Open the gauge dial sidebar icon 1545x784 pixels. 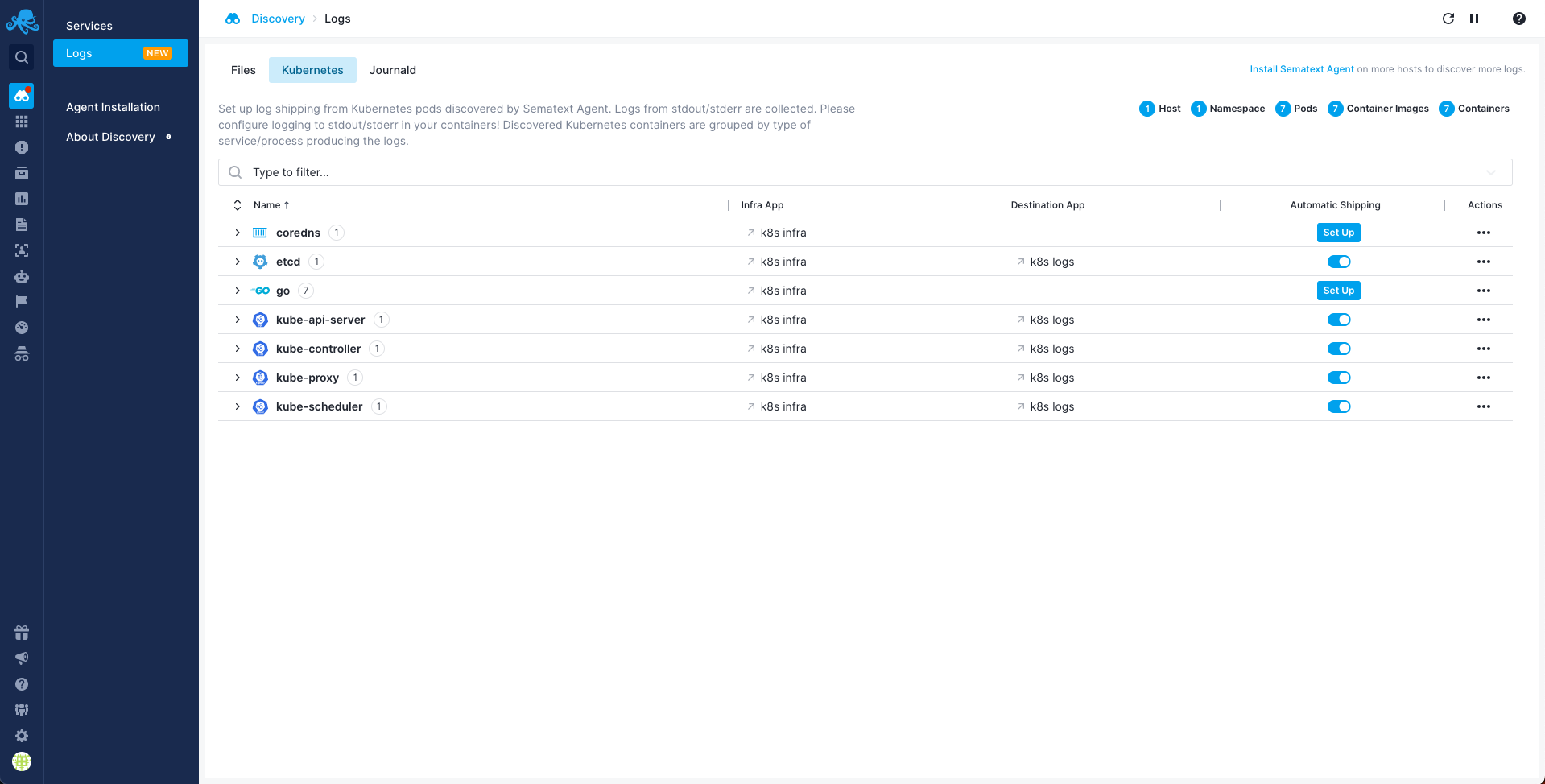[x=22, y=328]
